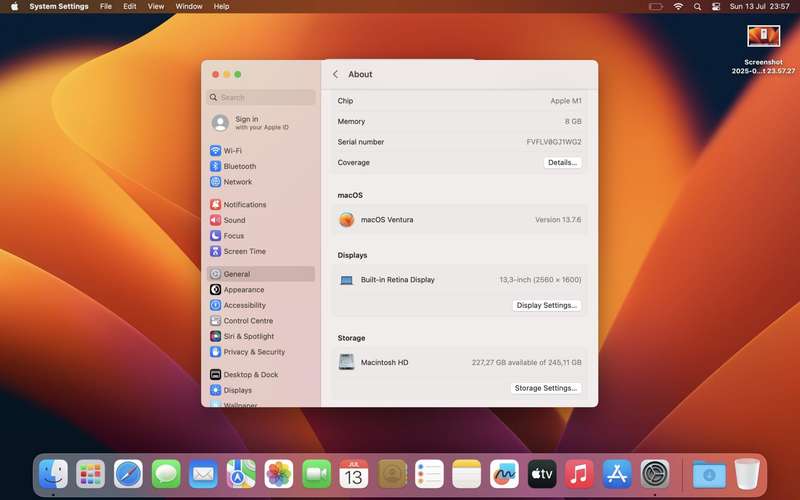Open App Store from the Dock
The width and height of the screenshot is (800, 500).
pos(617,474)
